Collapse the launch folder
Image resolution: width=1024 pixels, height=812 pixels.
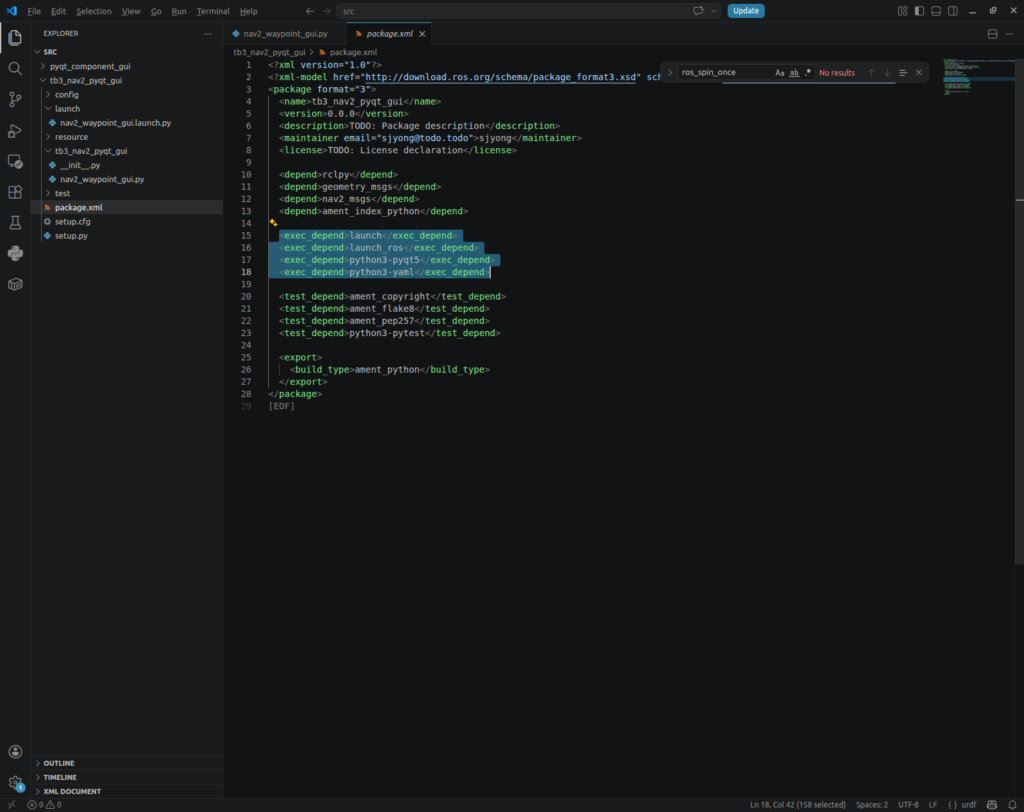[48, 108]
